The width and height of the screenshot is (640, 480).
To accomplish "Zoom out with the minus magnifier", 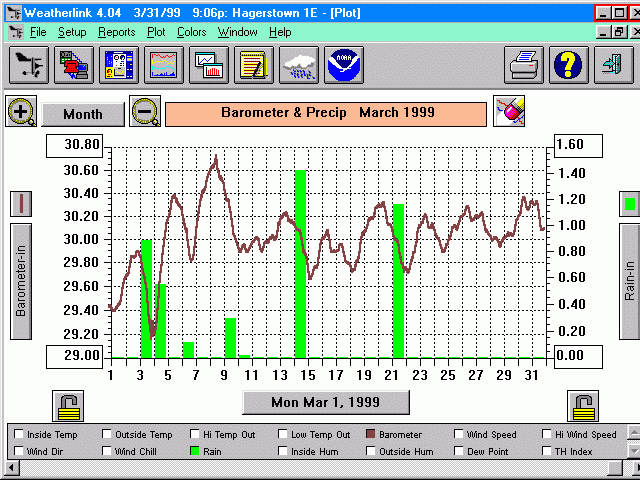I will [x=145, y=111].
